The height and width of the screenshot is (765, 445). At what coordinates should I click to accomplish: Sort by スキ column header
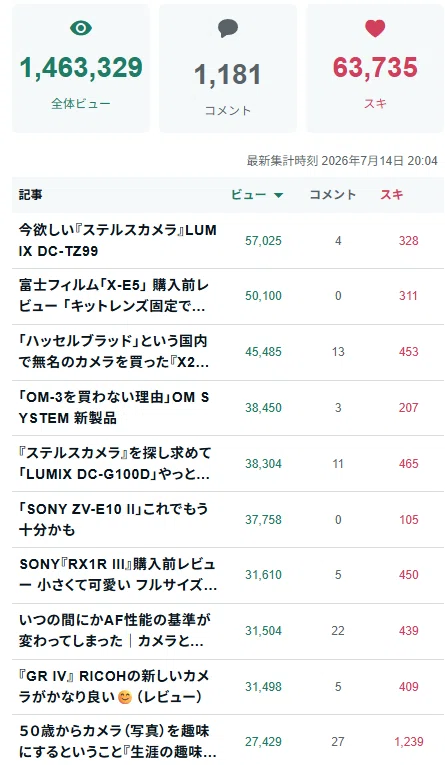[x=392, y=194]
